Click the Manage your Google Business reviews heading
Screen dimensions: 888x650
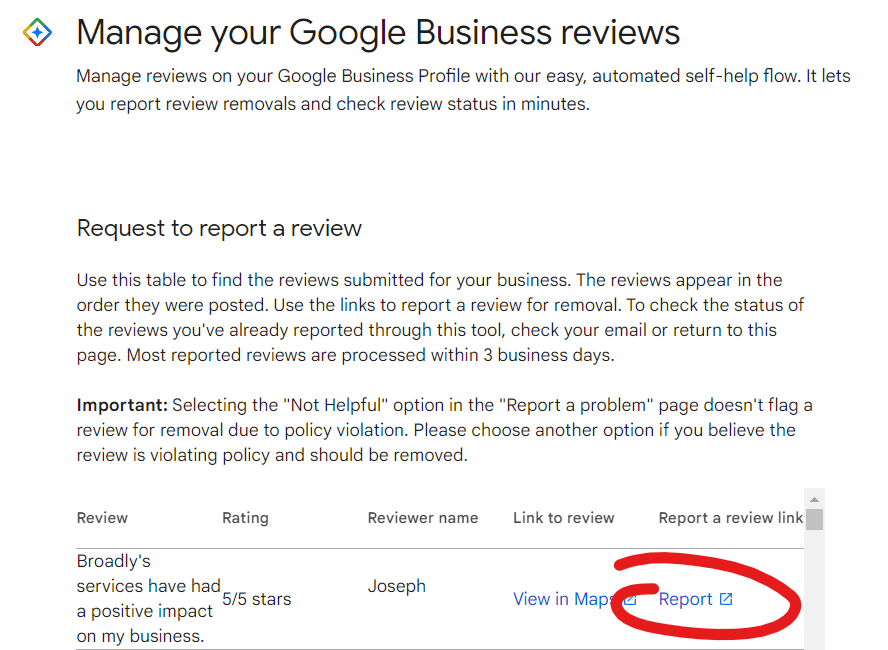coord(378,31)
